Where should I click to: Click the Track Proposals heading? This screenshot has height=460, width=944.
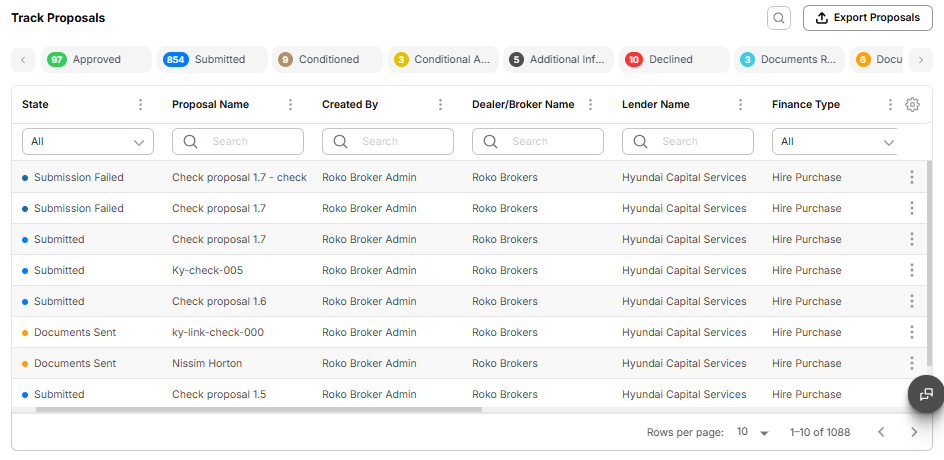coord(58,18)
